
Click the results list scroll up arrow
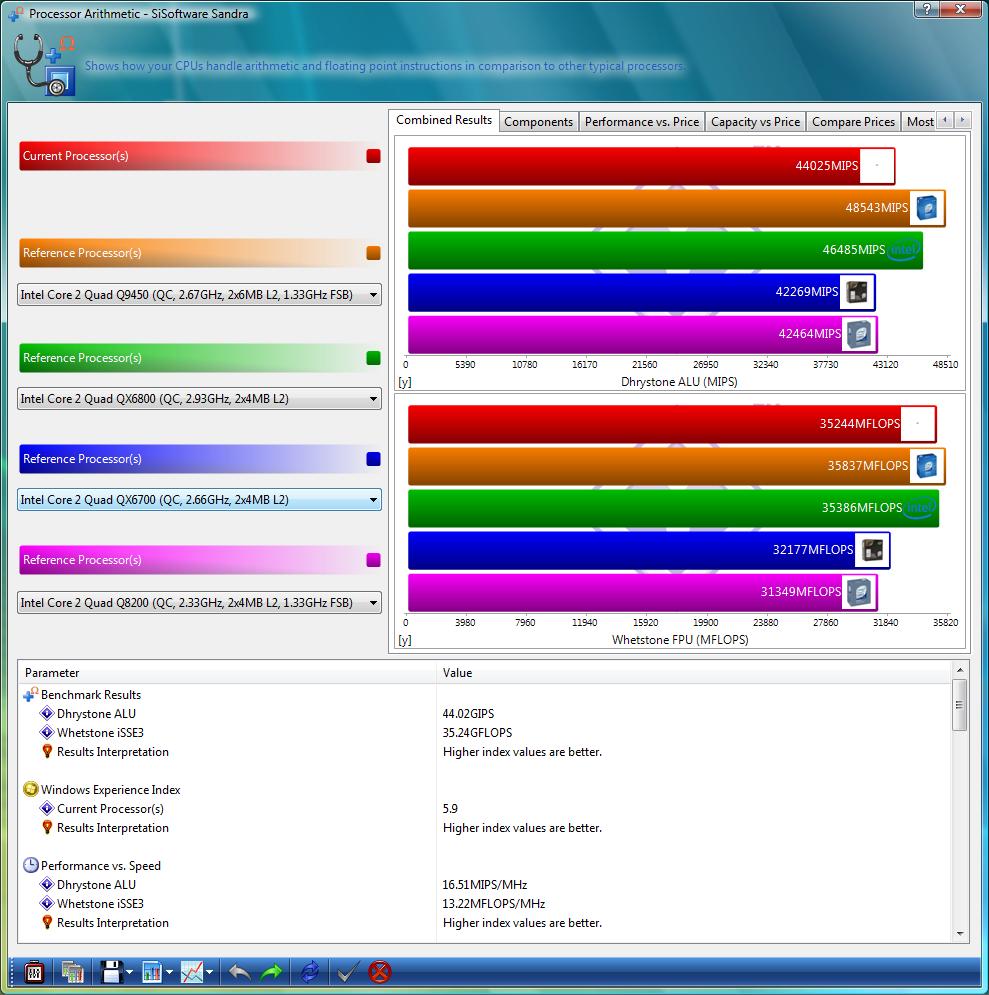960,669
